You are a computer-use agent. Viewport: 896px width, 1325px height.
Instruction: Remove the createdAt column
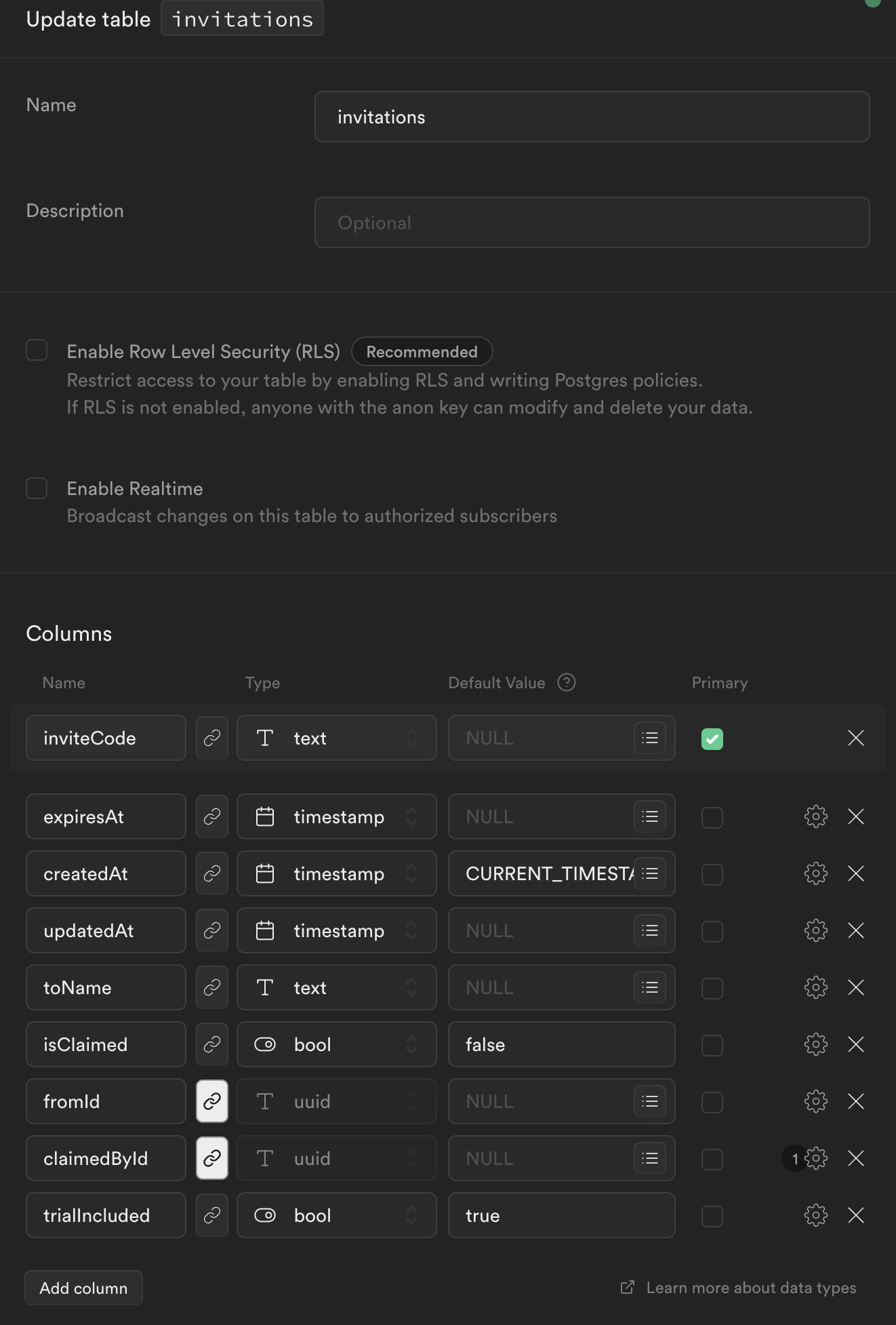(x=856, y=873)
